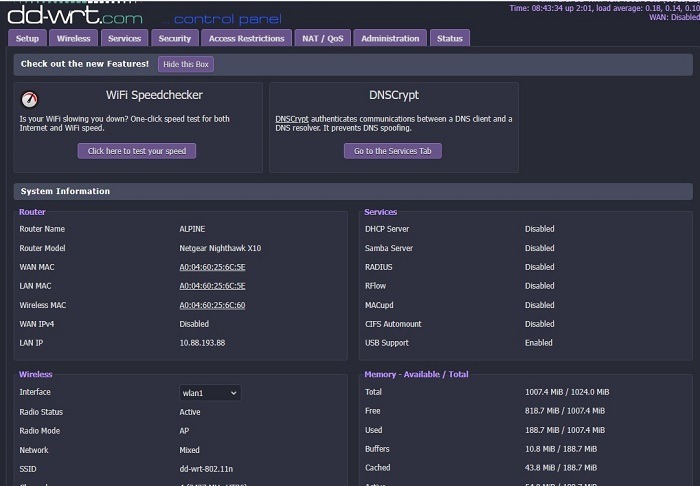Click the Wireless MAC address link
Screen dimensions: 700x486
(x=212, y=305)
